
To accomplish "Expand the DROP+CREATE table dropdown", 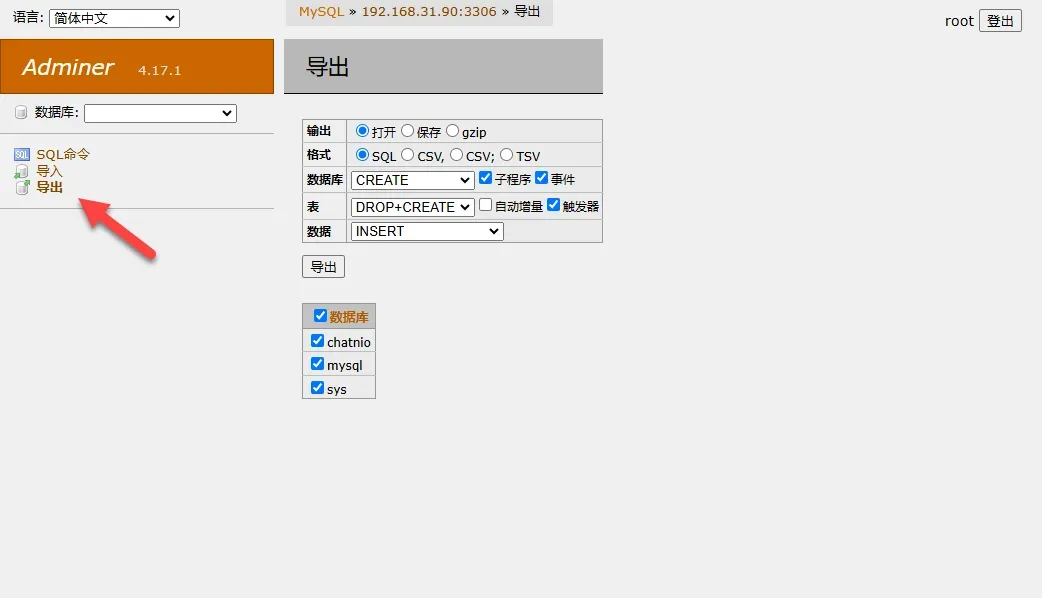I will pyautogui.click(x=412, y=207).
